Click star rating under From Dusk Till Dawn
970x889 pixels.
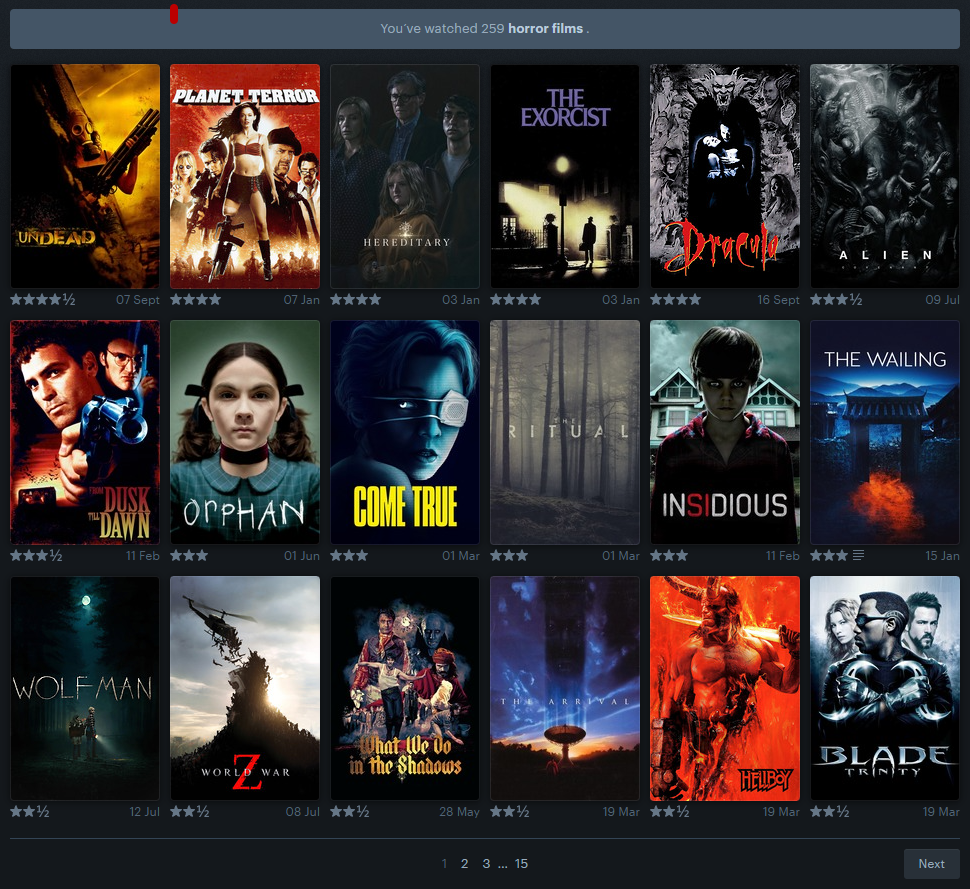coord(36,556)
